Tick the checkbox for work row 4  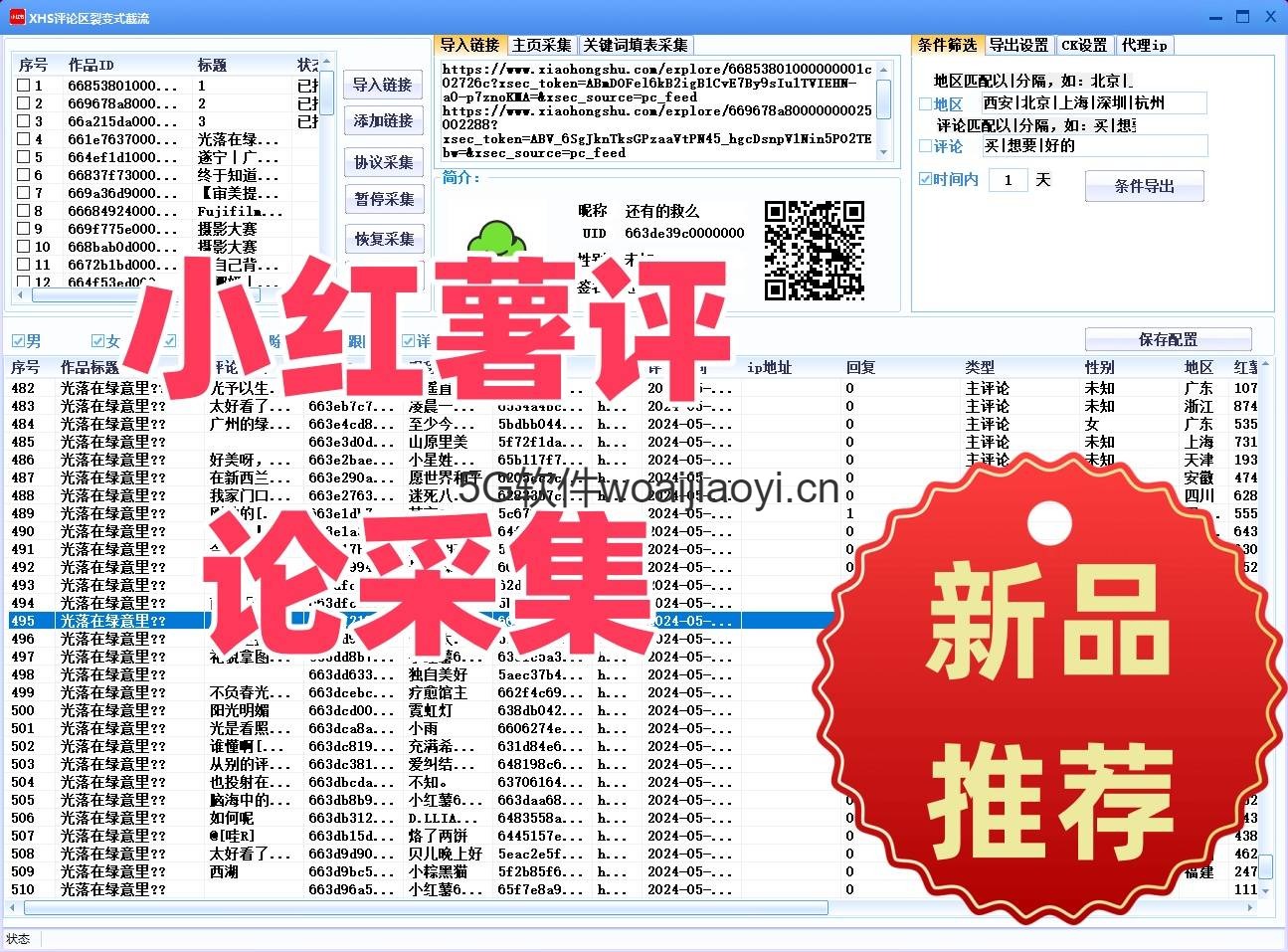(x=24, y=139)
